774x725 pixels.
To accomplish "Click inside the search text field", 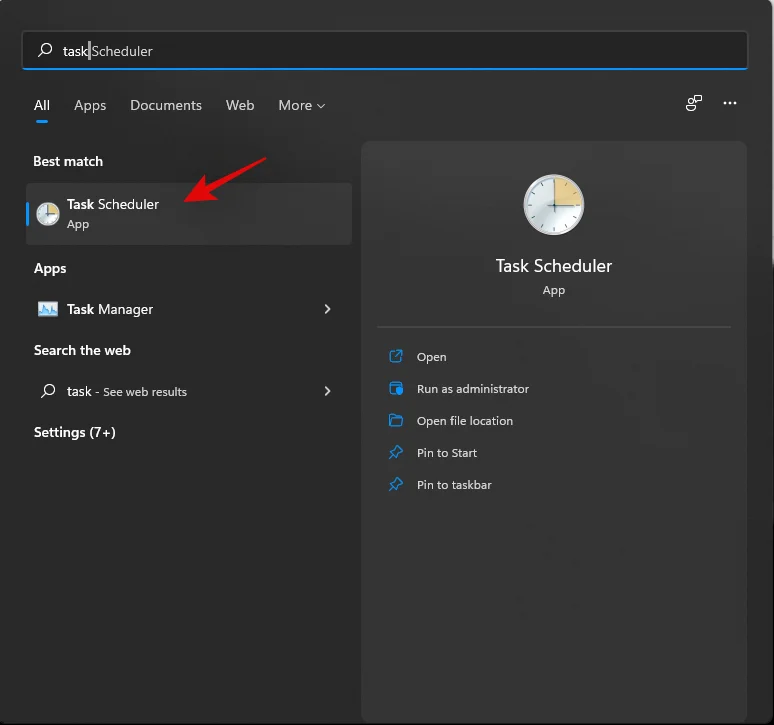I will (385, 50).
